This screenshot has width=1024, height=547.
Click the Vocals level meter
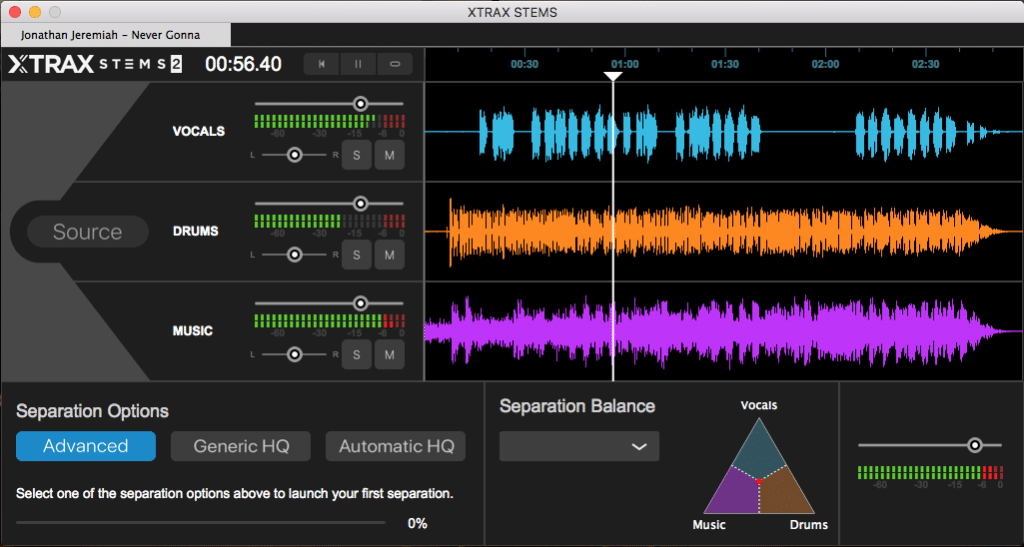(x=329, y=121)
